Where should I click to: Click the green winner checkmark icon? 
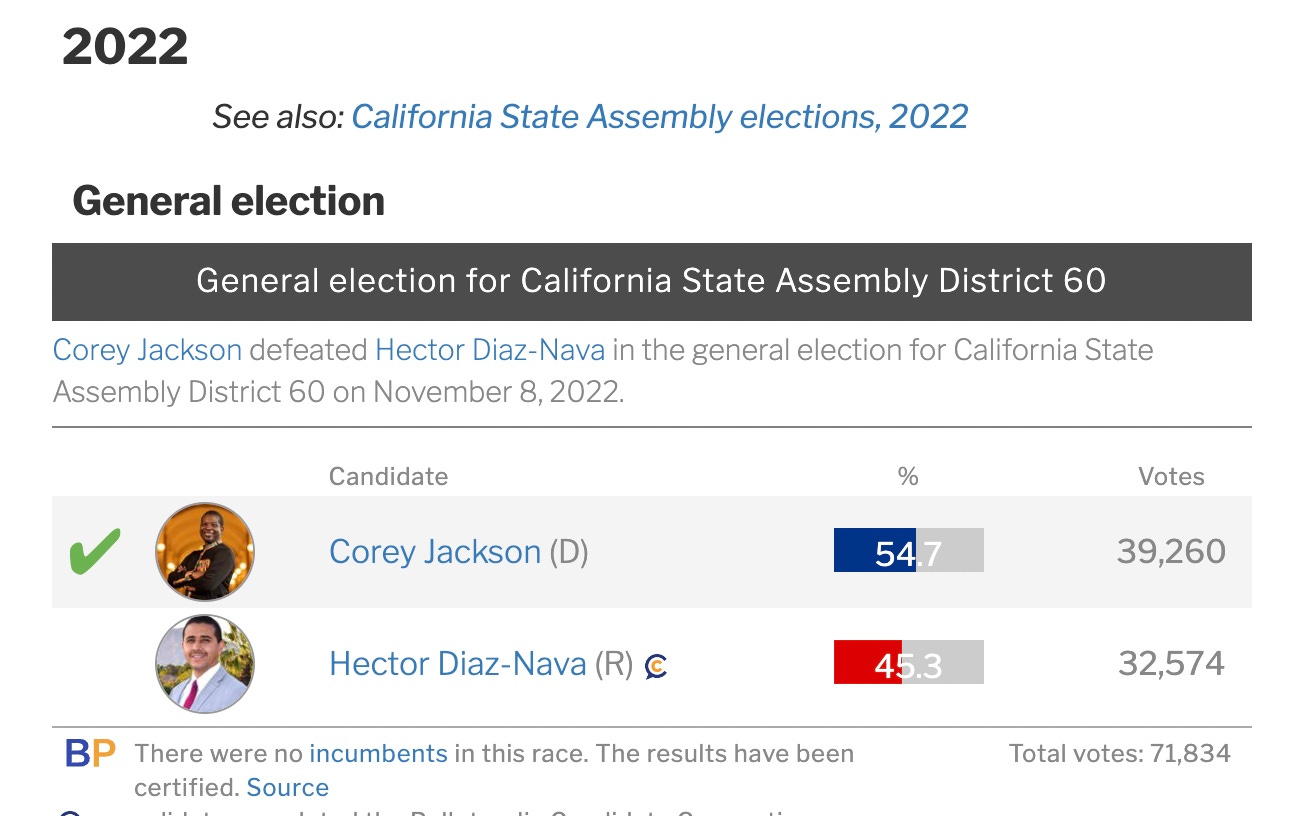click(x=95, y=551)
